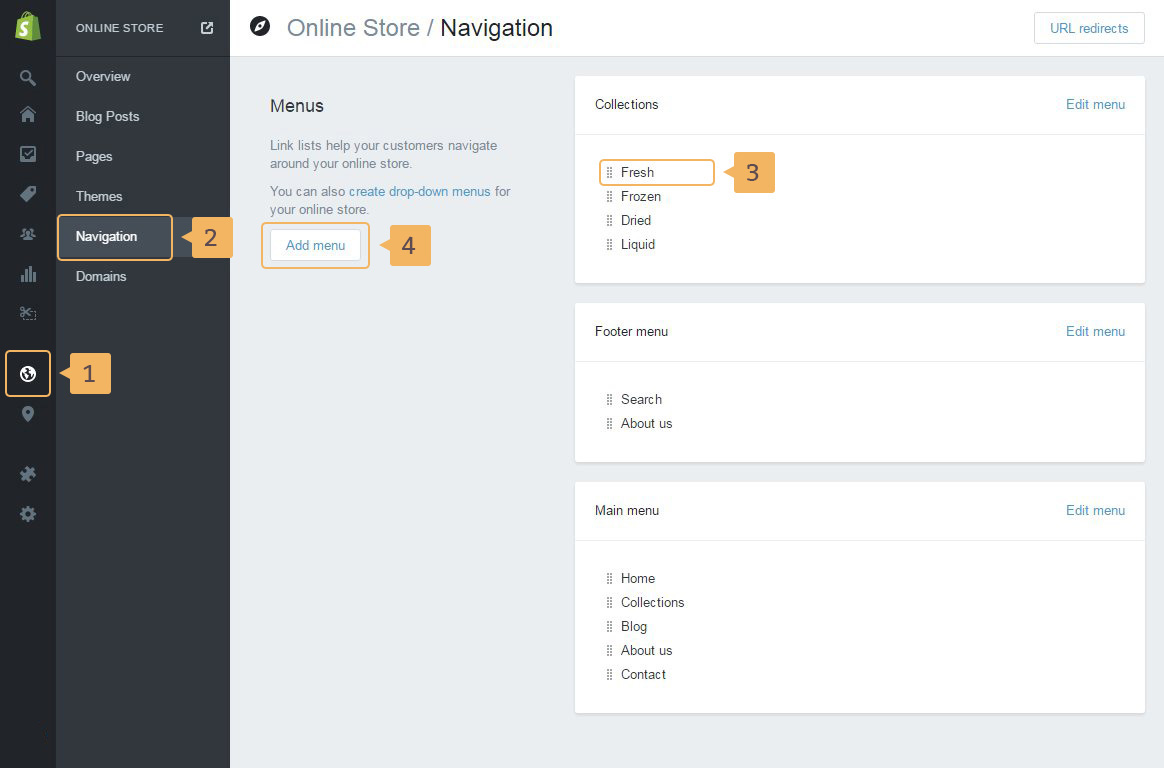Open Themes in the sidebar menu
This screenshot has width=1164, height=768.
pos(99,196)
